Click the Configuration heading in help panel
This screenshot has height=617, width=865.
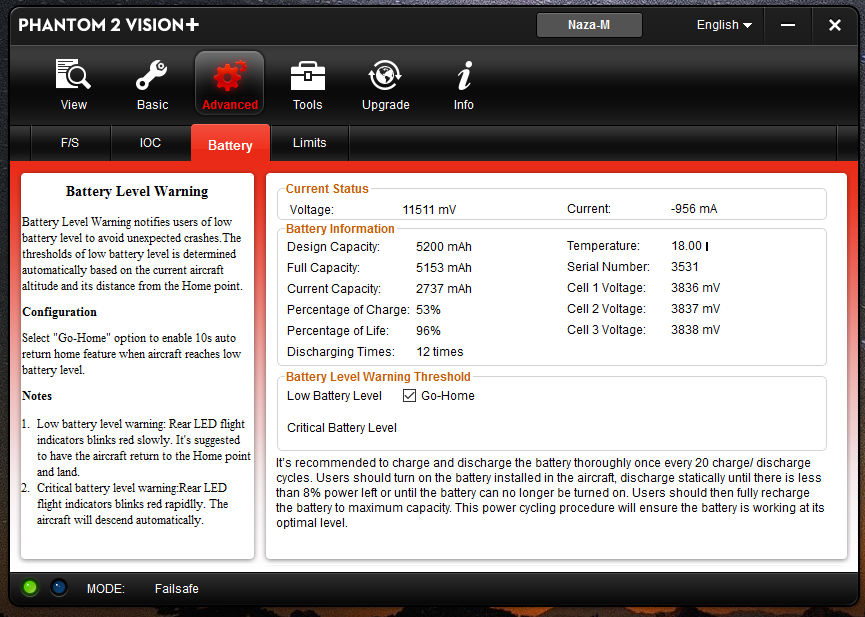pos(60,312)
